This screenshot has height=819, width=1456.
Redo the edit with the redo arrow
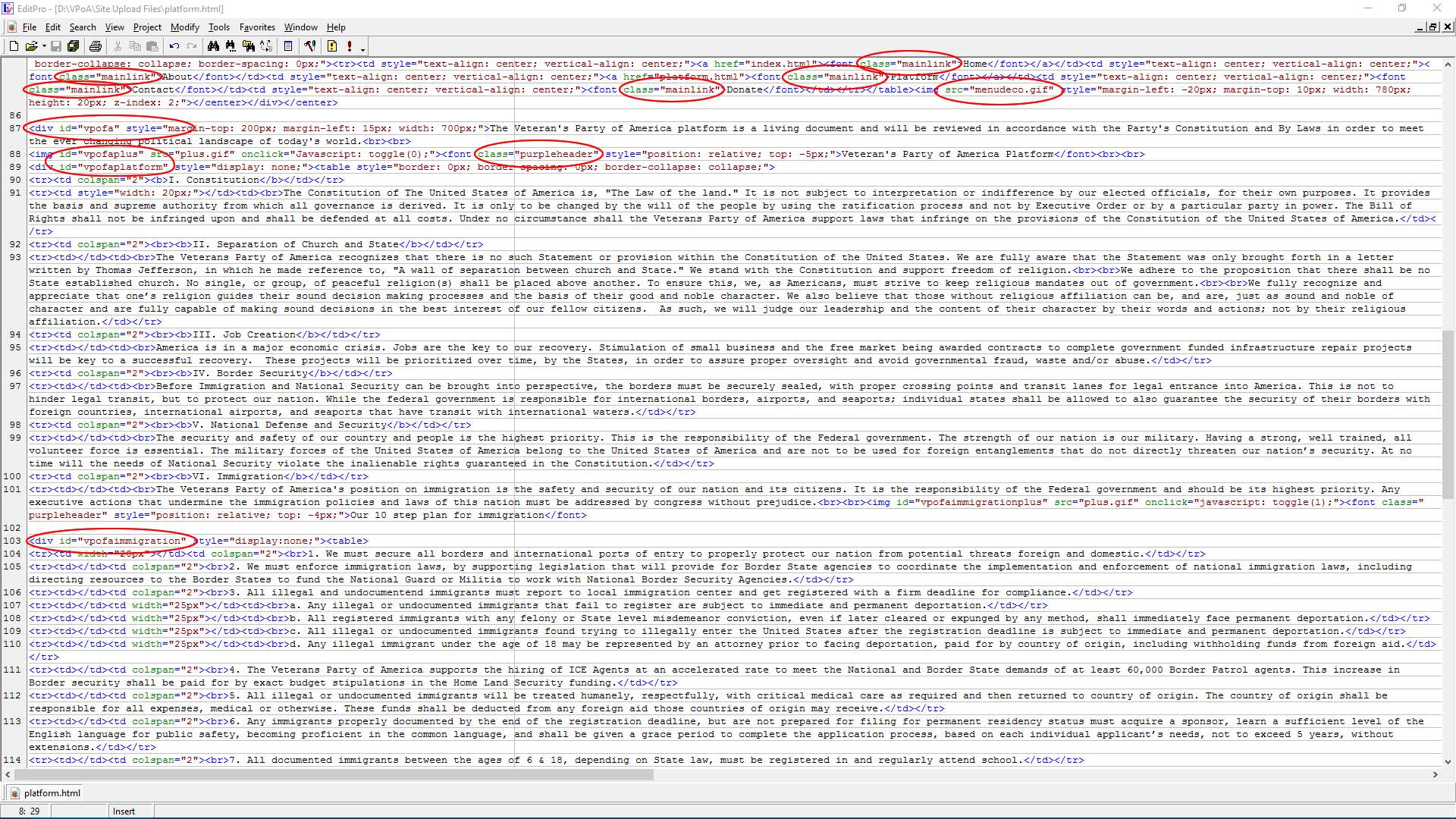point(192,46)
